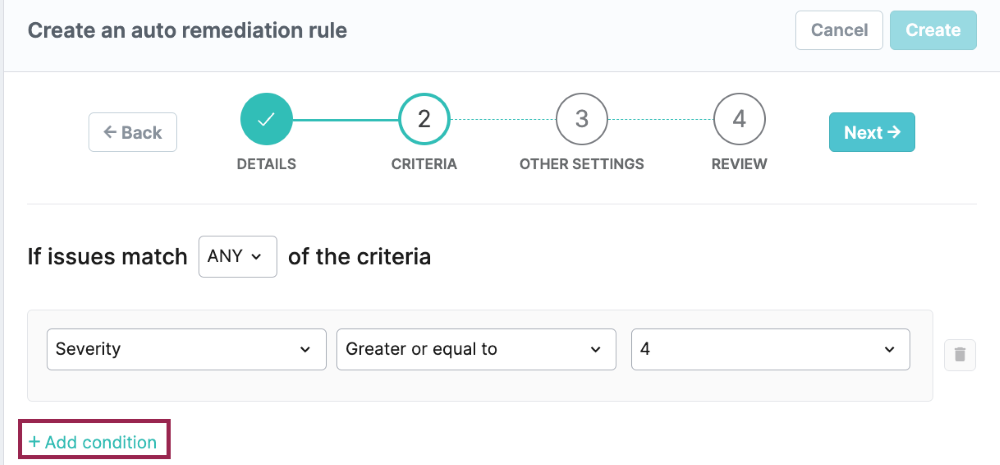Jump to the REVIEW step label
1000x465 pixels.
(739, 164)
